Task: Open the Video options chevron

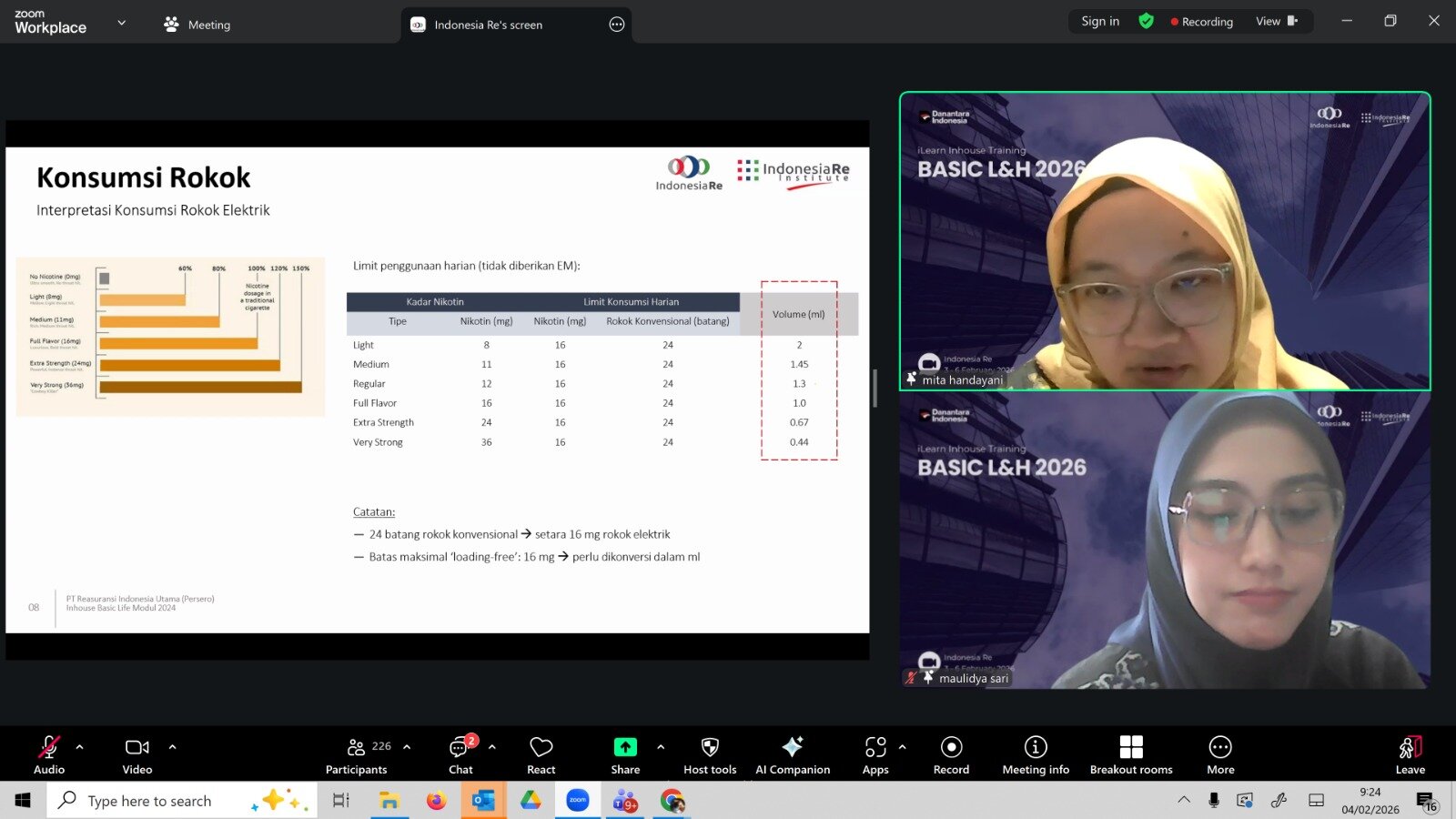Action: [x=172, y=747]
